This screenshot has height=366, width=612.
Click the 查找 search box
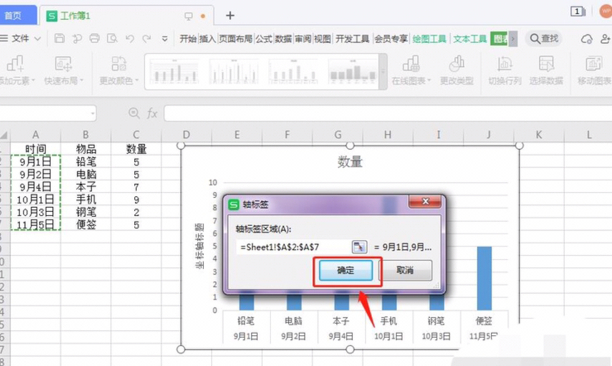point(544,39)
